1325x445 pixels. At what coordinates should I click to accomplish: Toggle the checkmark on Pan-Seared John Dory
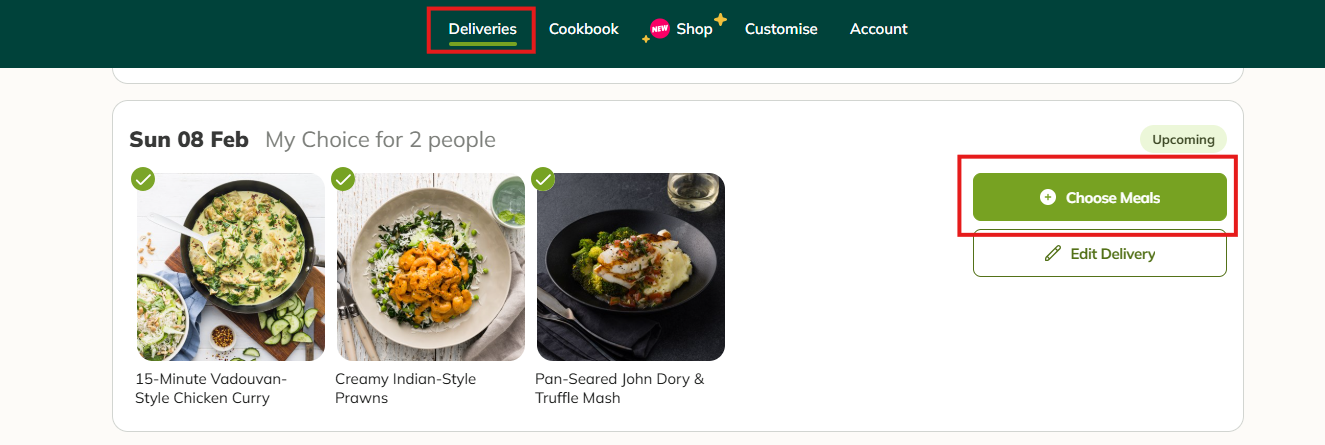click(543, 179)
